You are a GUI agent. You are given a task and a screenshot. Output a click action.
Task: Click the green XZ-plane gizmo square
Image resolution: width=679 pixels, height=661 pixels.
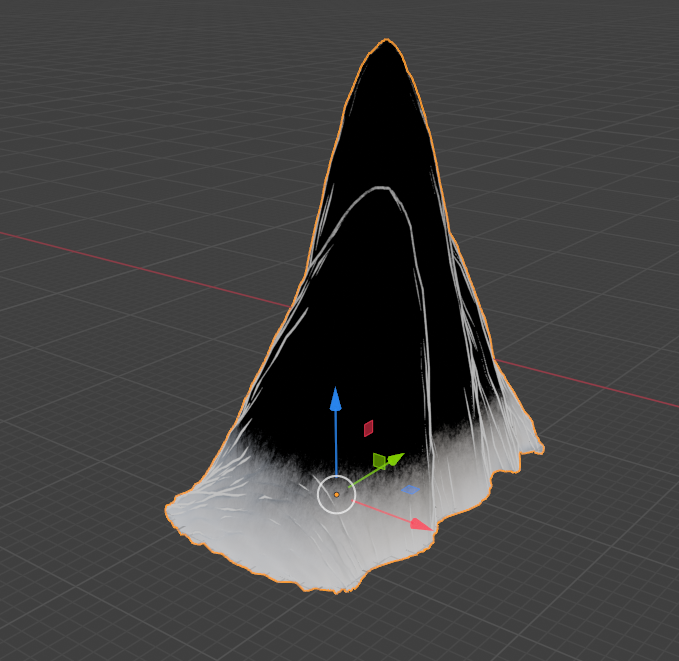pyautogui.click(x=379, y=461)
